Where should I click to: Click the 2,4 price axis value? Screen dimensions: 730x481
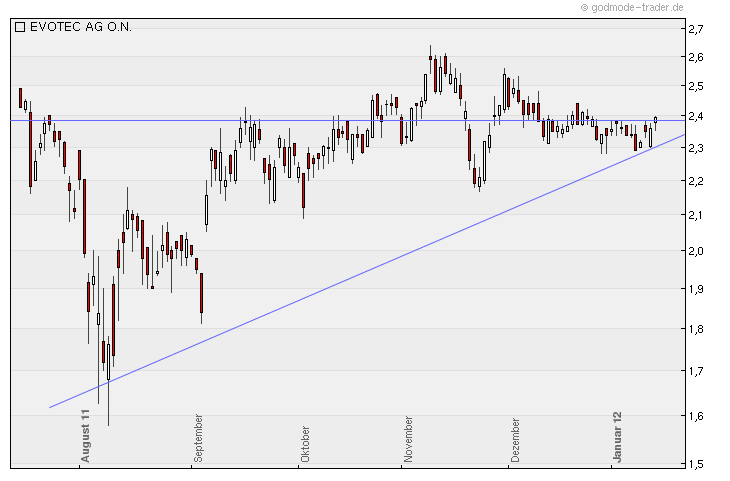696,115
